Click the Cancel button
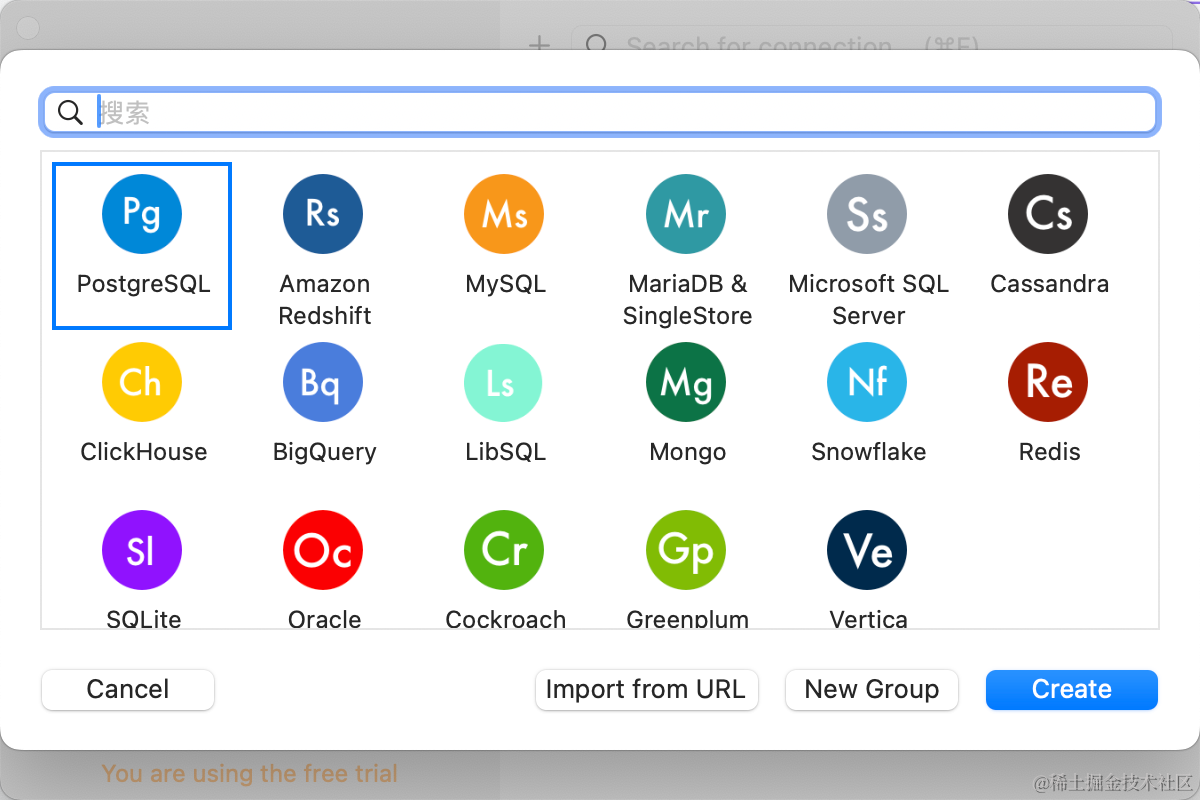This screenshot has height=800, width=1200. coord(128,690)
